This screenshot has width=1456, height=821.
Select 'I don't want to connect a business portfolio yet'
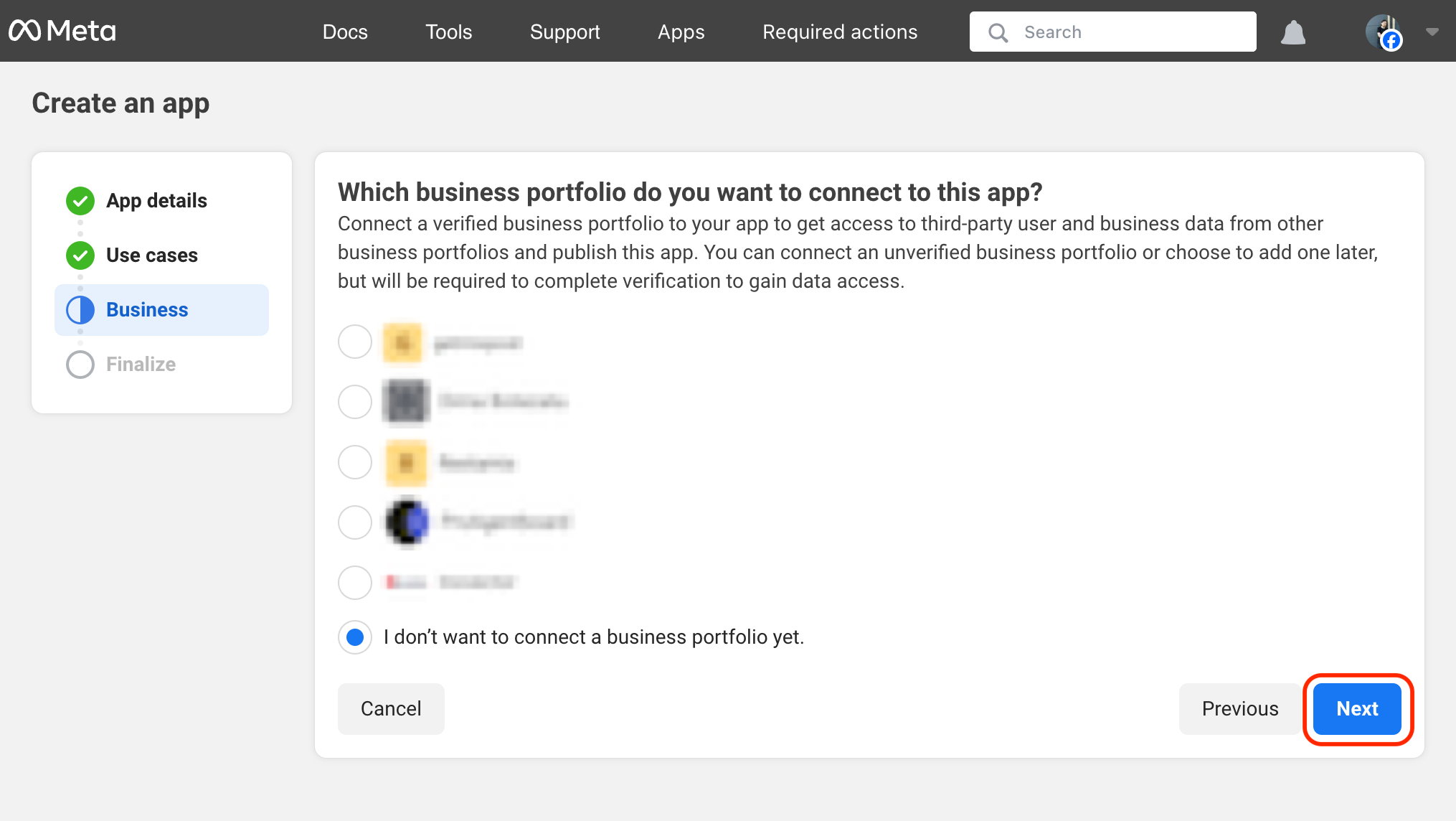pos(354,637)
